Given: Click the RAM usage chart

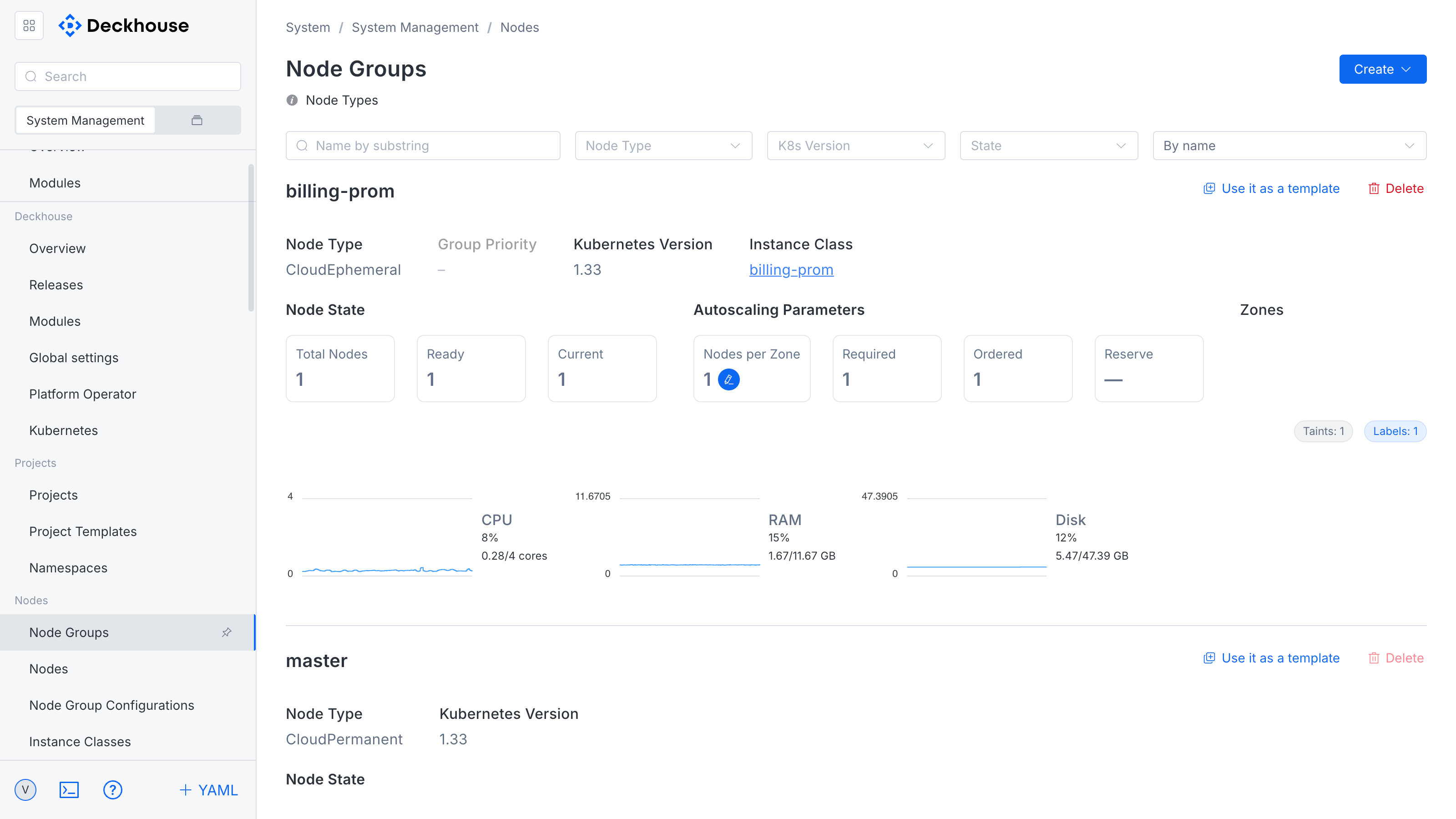Looking at the screenshot, I should point(690,536).
